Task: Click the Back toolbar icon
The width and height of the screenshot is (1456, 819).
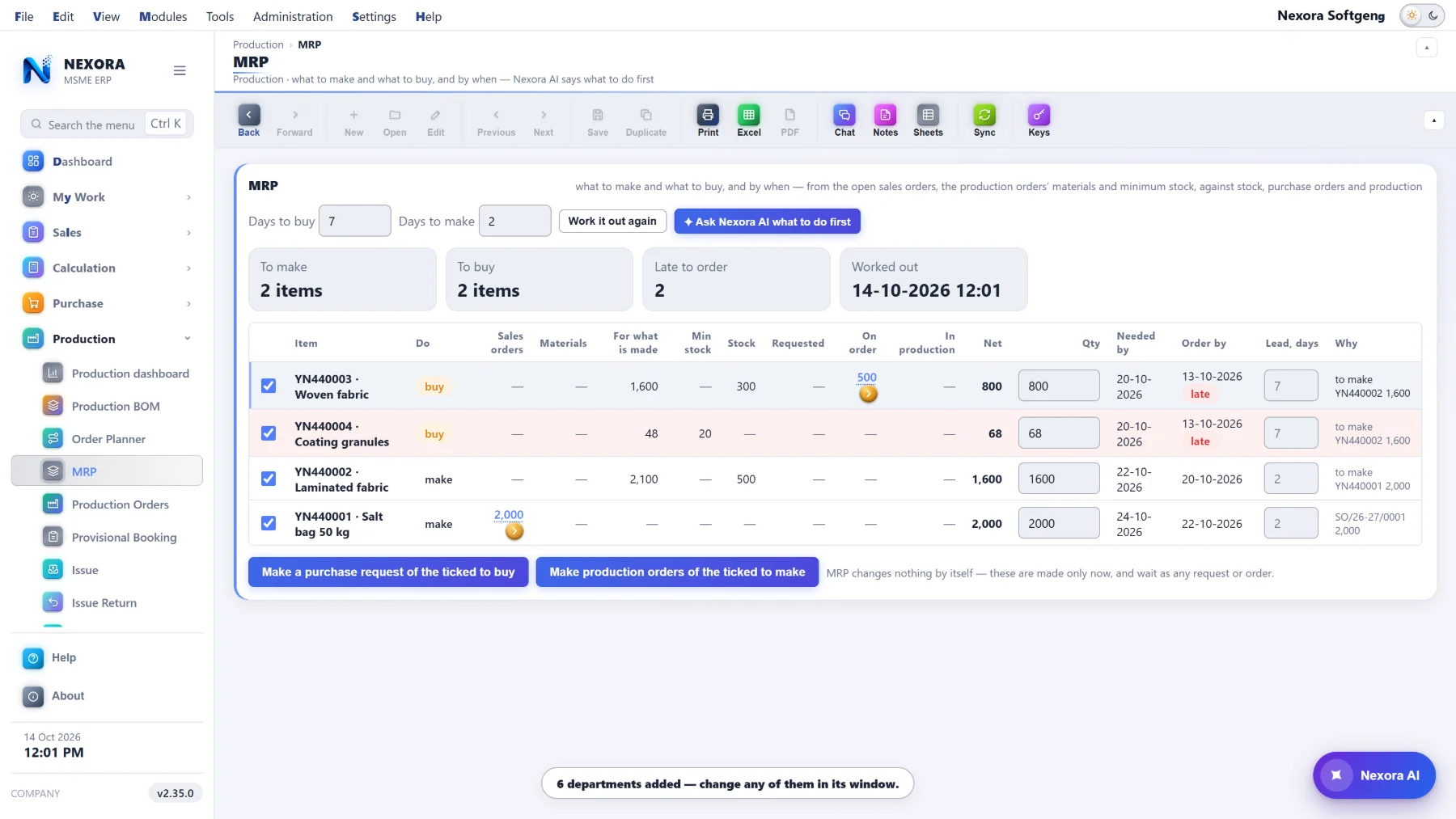Action: (248, 120)
